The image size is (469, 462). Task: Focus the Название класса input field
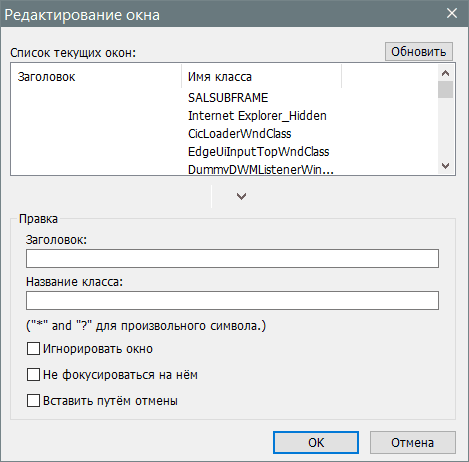pos(232,300)
